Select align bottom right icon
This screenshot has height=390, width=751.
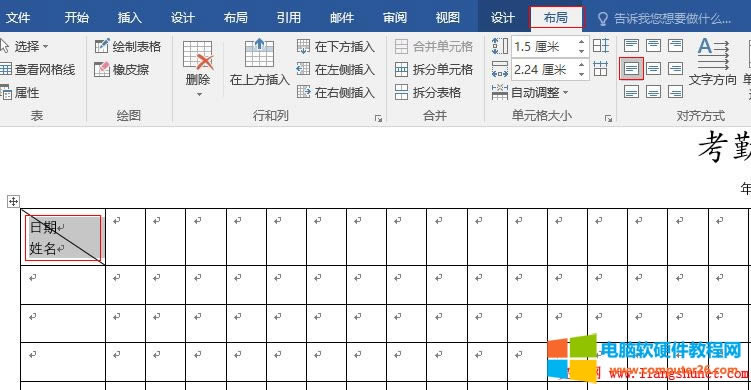click(675, 92)
